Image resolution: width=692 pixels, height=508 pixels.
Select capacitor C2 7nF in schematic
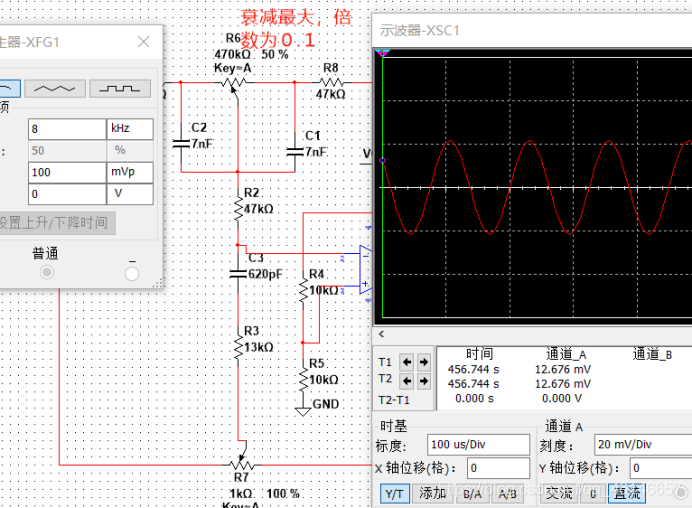(x=181, y=143)
